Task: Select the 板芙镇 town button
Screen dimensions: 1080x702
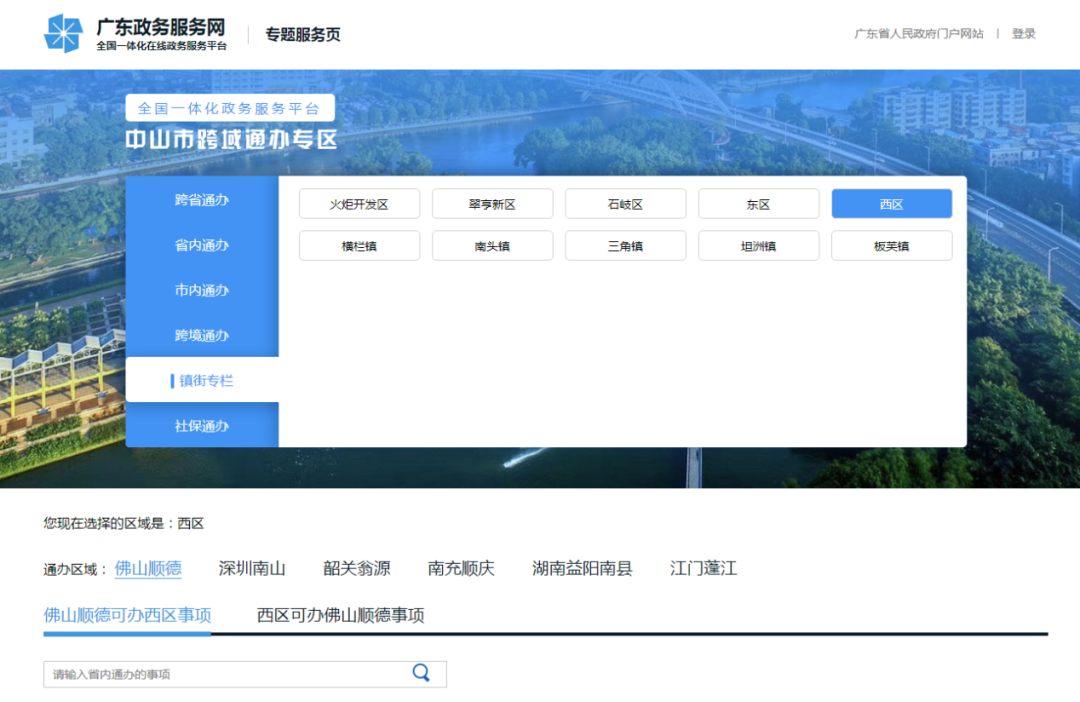Action: tap(891, 245)
